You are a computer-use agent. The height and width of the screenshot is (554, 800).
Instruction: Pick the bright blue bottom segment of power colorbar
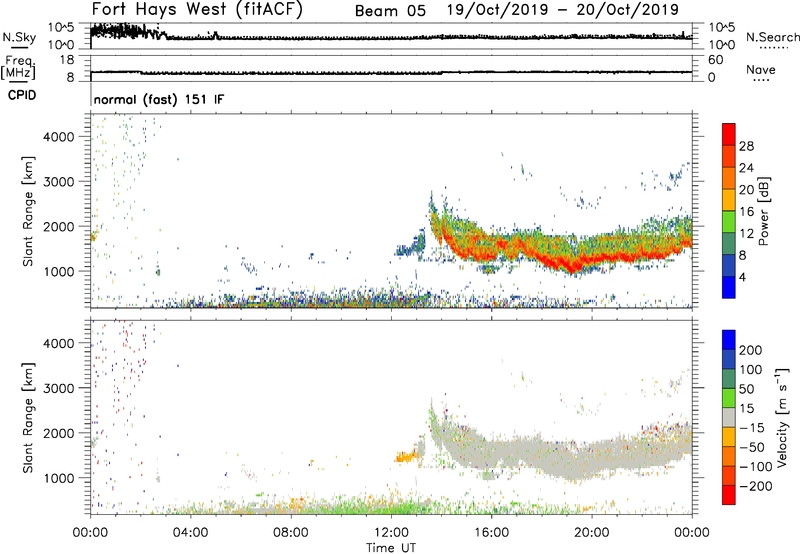point(729,287)
